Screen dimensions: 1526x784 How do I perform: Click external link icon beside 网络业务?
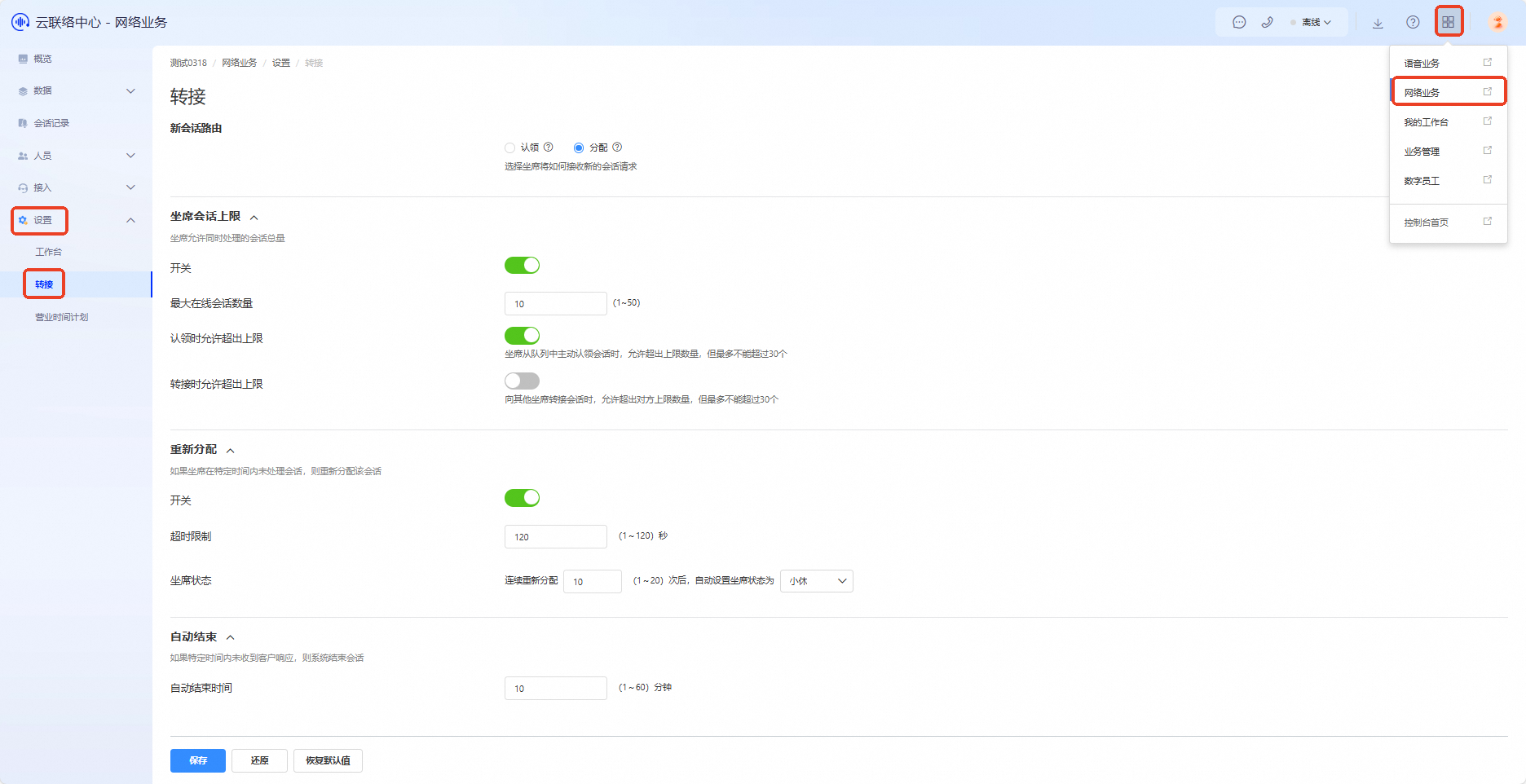pos(1488,92)
